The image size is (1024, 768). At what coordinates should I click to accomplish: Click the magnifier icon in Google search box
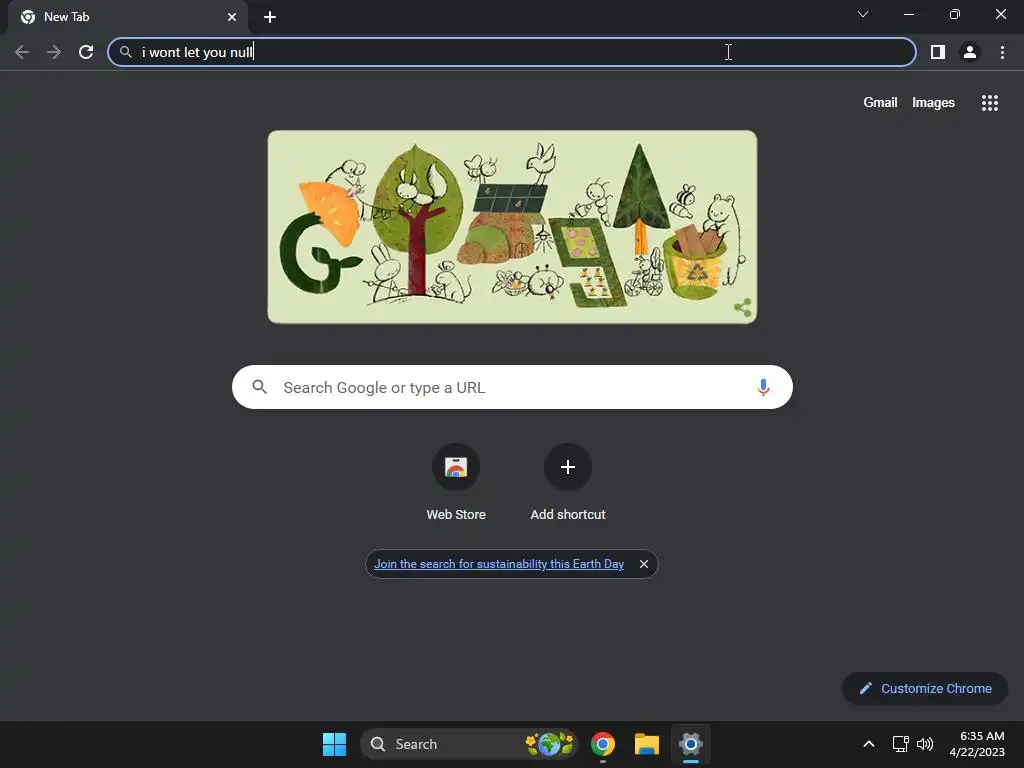click(259, 387)
